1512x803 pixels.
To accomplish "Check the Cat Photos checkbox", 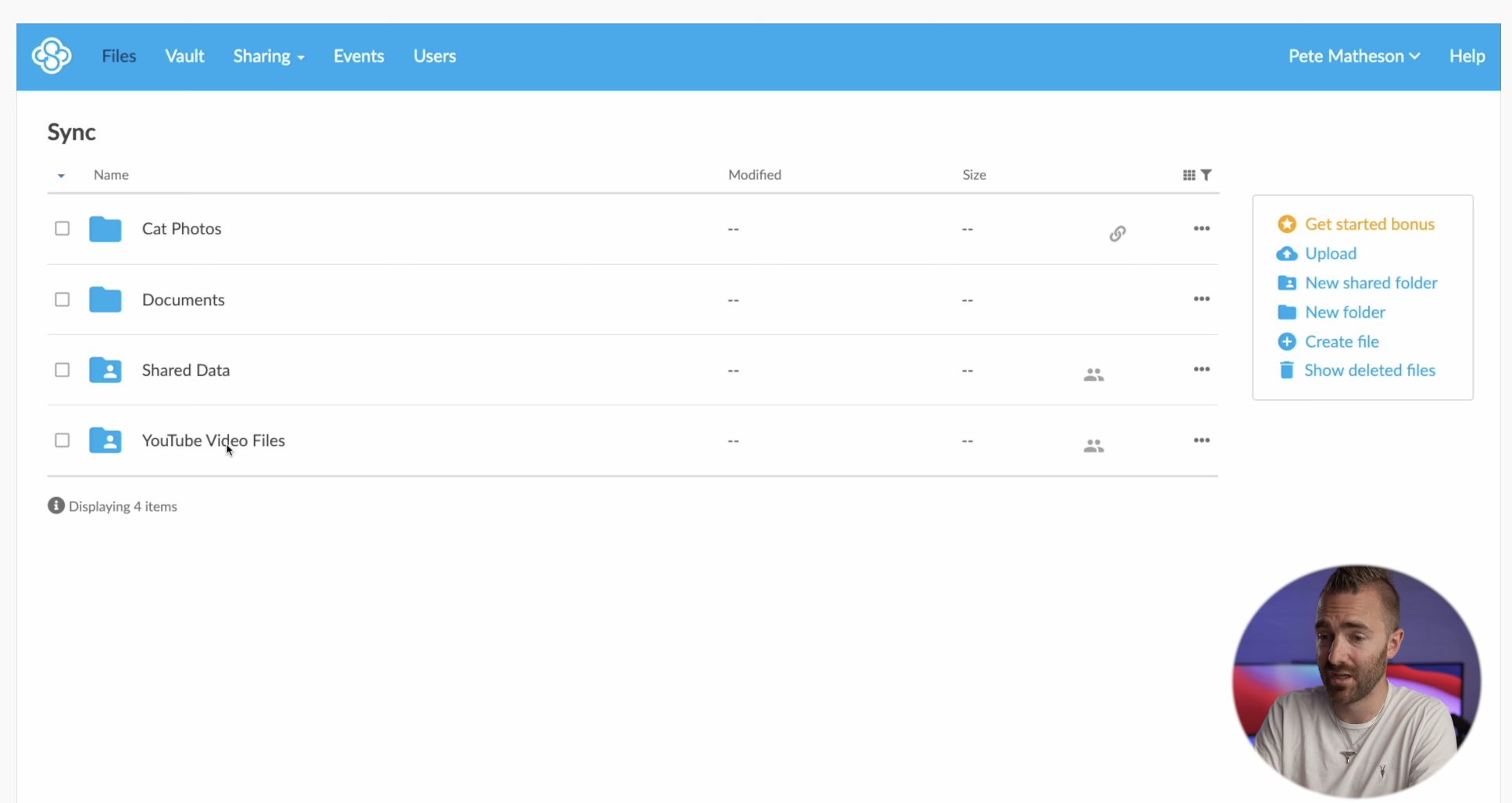I will coord(62,228).
